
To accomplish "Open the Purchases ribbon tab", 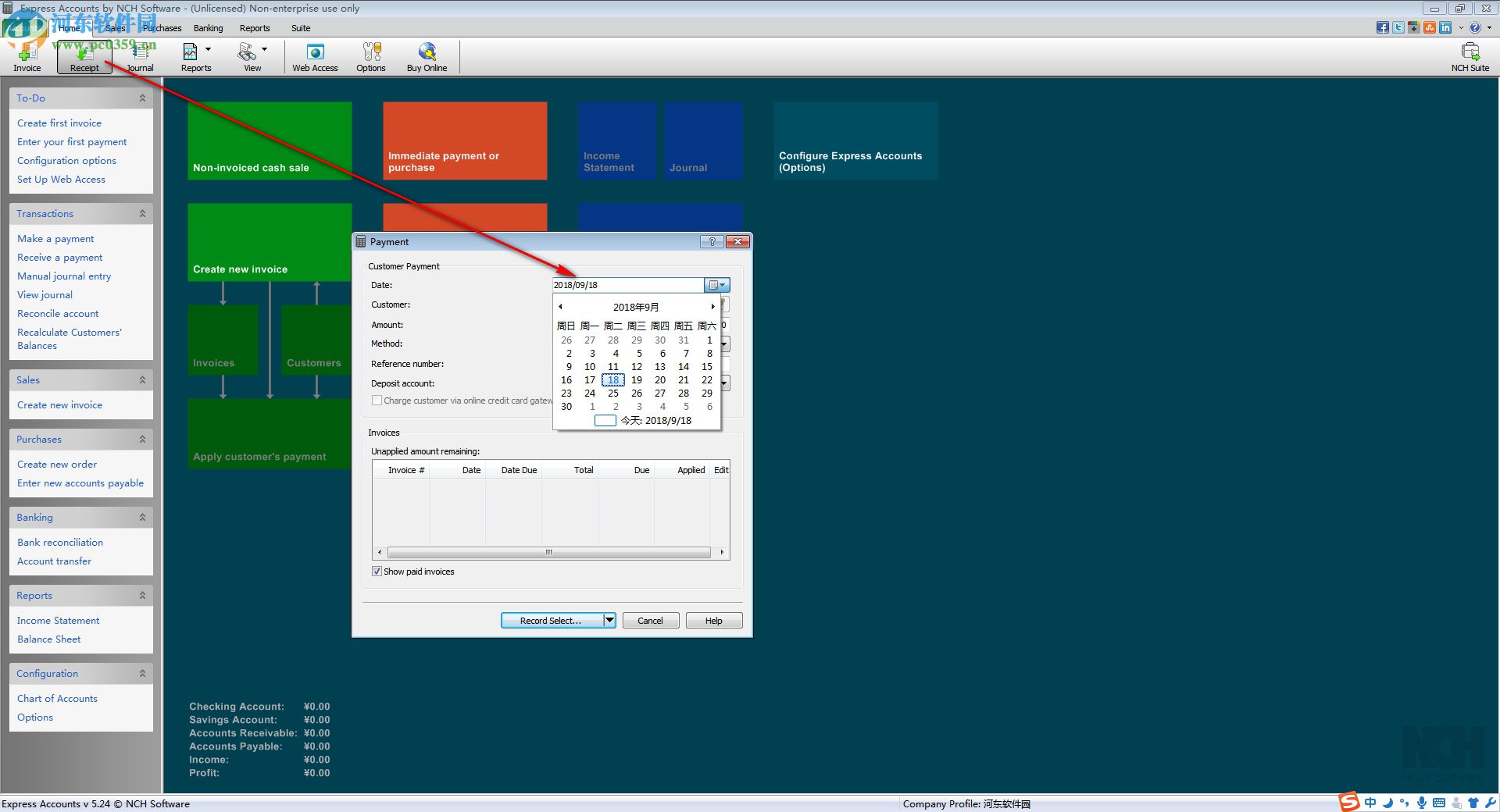I will coord(162,28).
